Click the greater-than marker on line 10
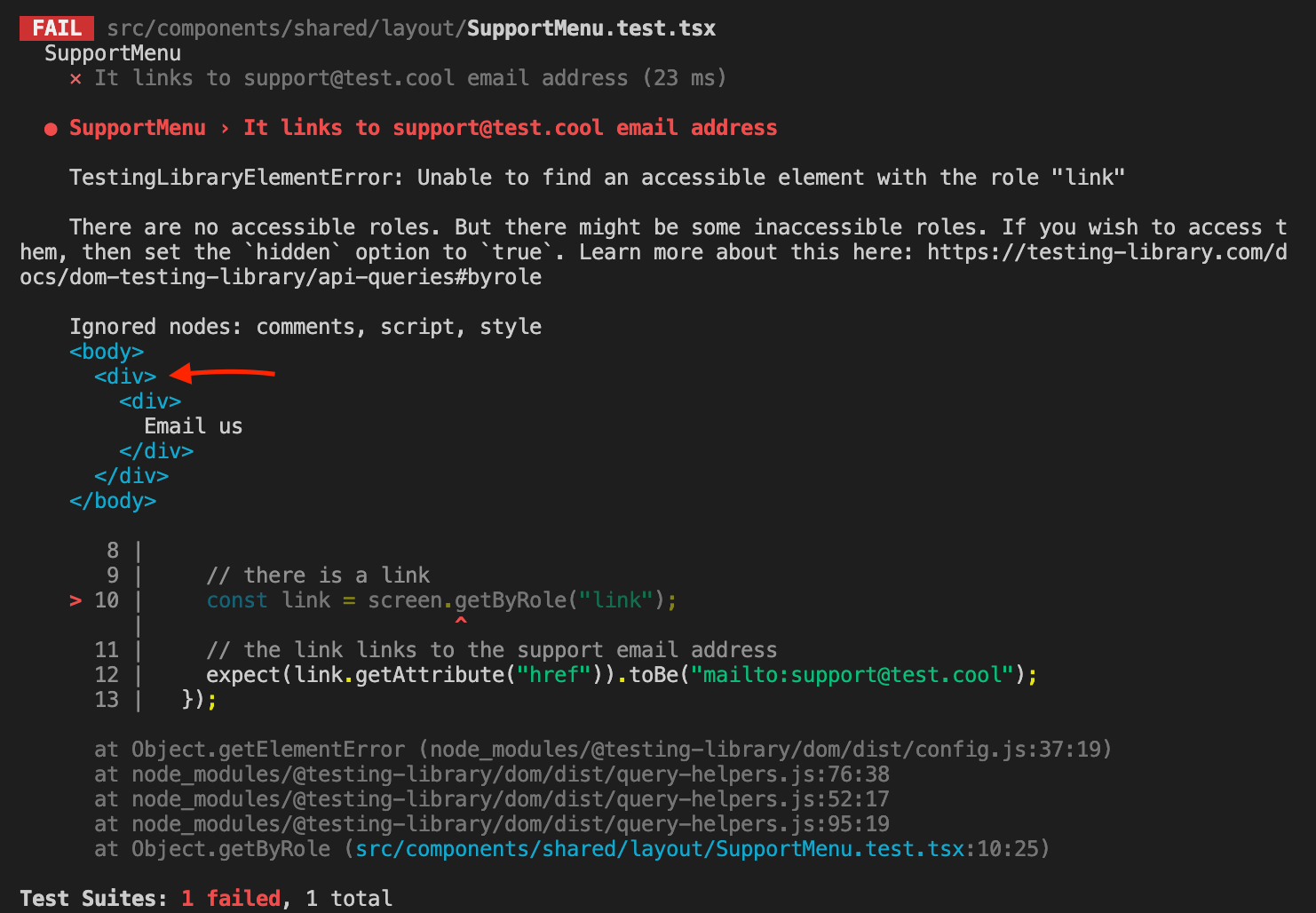 coord(75,600)
